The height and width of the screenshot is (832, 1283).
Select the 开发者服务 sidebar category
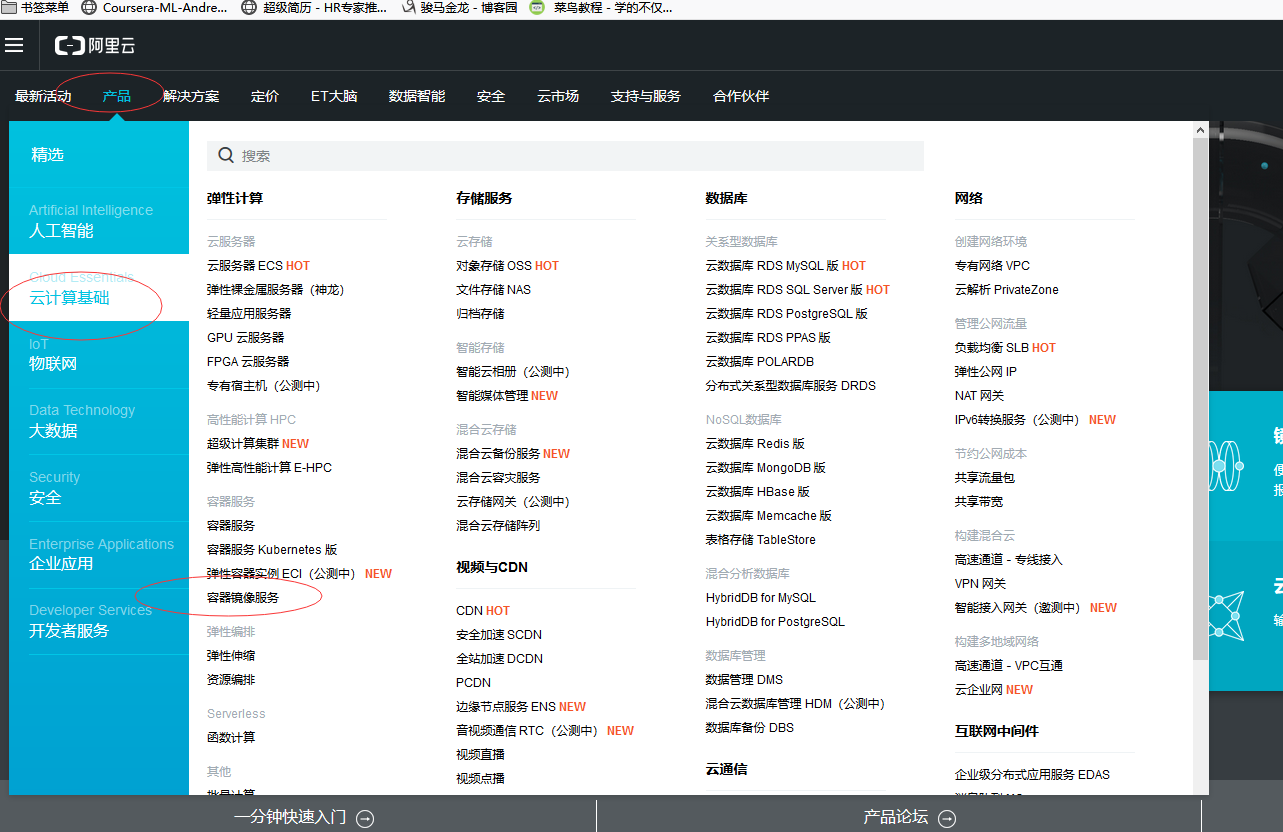[99, 621]
